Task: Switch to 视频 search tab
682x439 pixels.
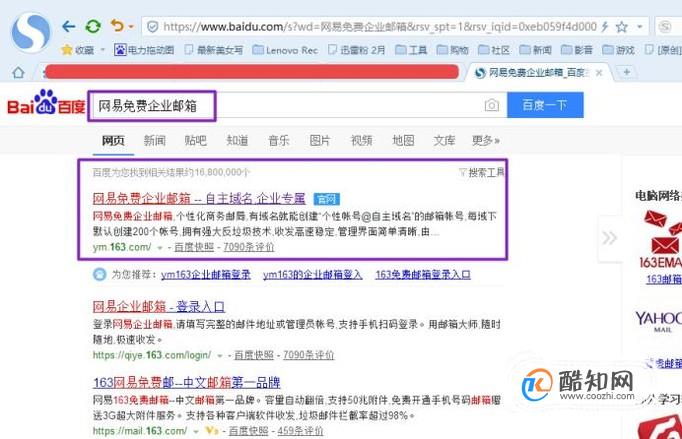Action: coord(361,141)
